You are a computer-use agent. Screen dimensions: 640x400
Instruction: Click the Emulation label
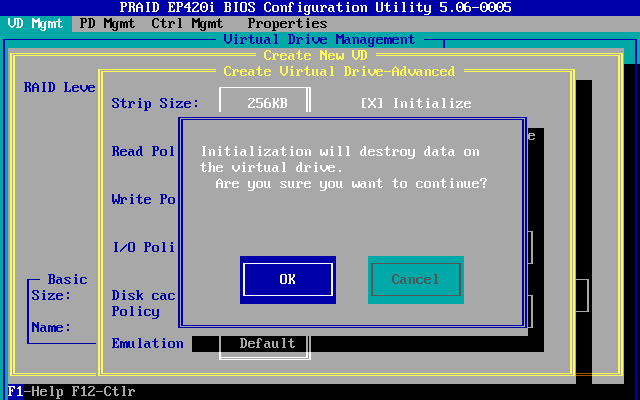pos(147,343)
